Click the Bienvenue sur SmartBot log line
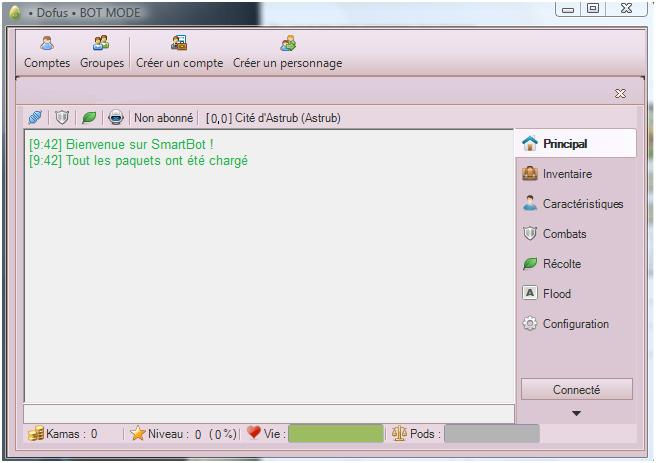The image size is (656, 463). click(121, 144)
